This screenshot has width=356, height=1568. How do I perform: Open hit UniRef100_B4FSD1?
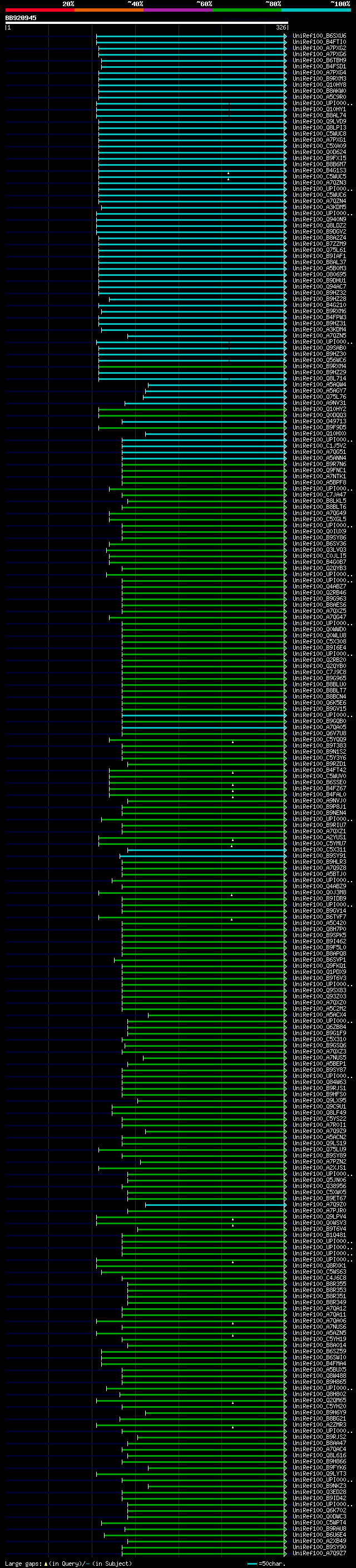(x=319, y=66)
